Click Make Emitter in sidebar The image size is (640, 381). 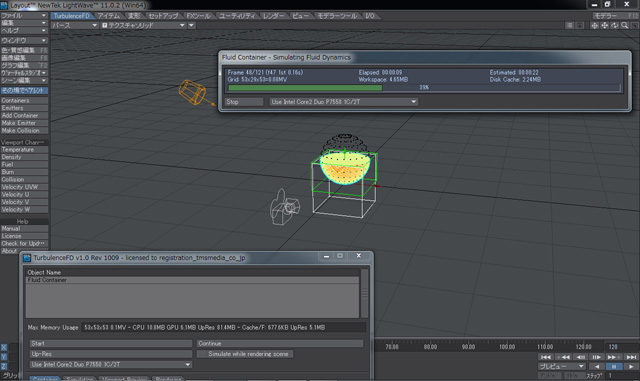click(x=24, y=123)
